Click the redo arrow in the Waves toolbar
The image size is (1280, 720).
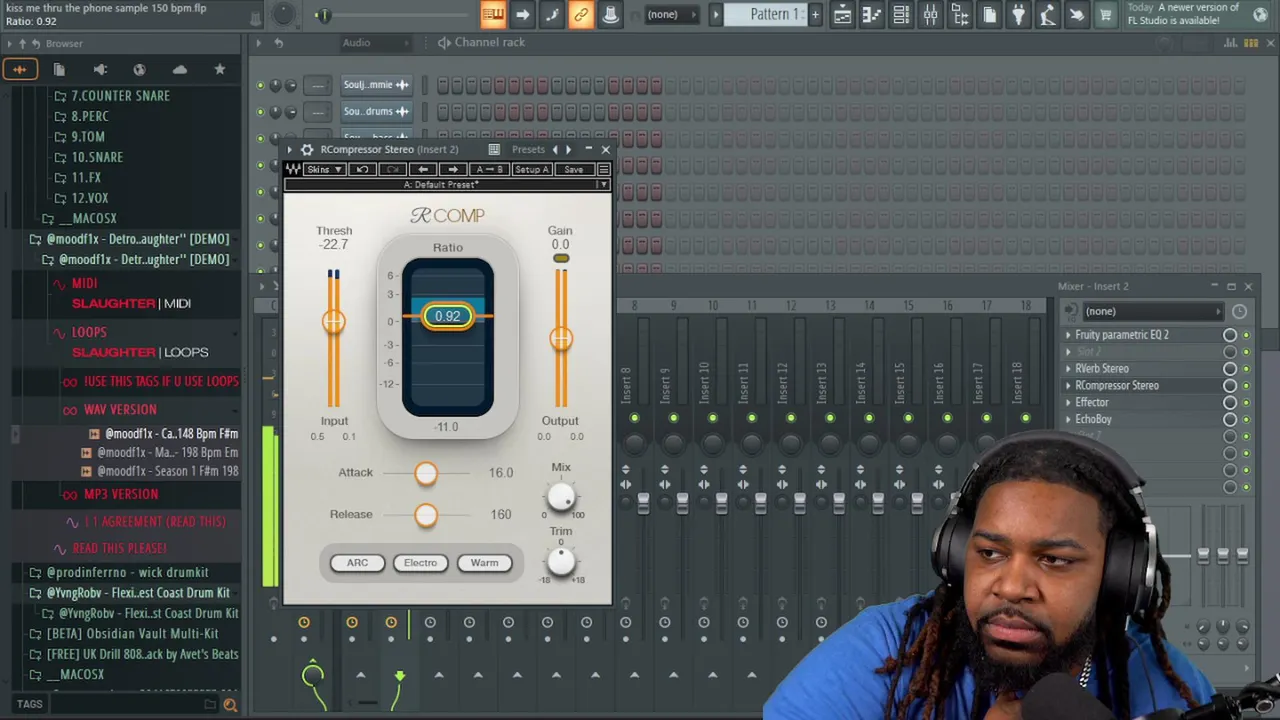(393, 170)
